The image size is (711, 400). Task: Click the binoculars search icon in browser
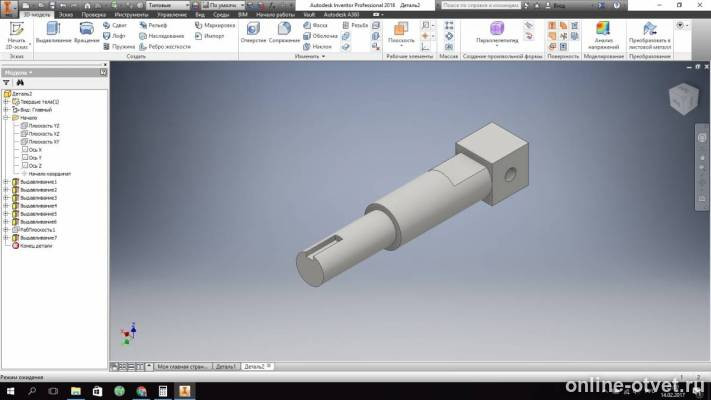20,83
